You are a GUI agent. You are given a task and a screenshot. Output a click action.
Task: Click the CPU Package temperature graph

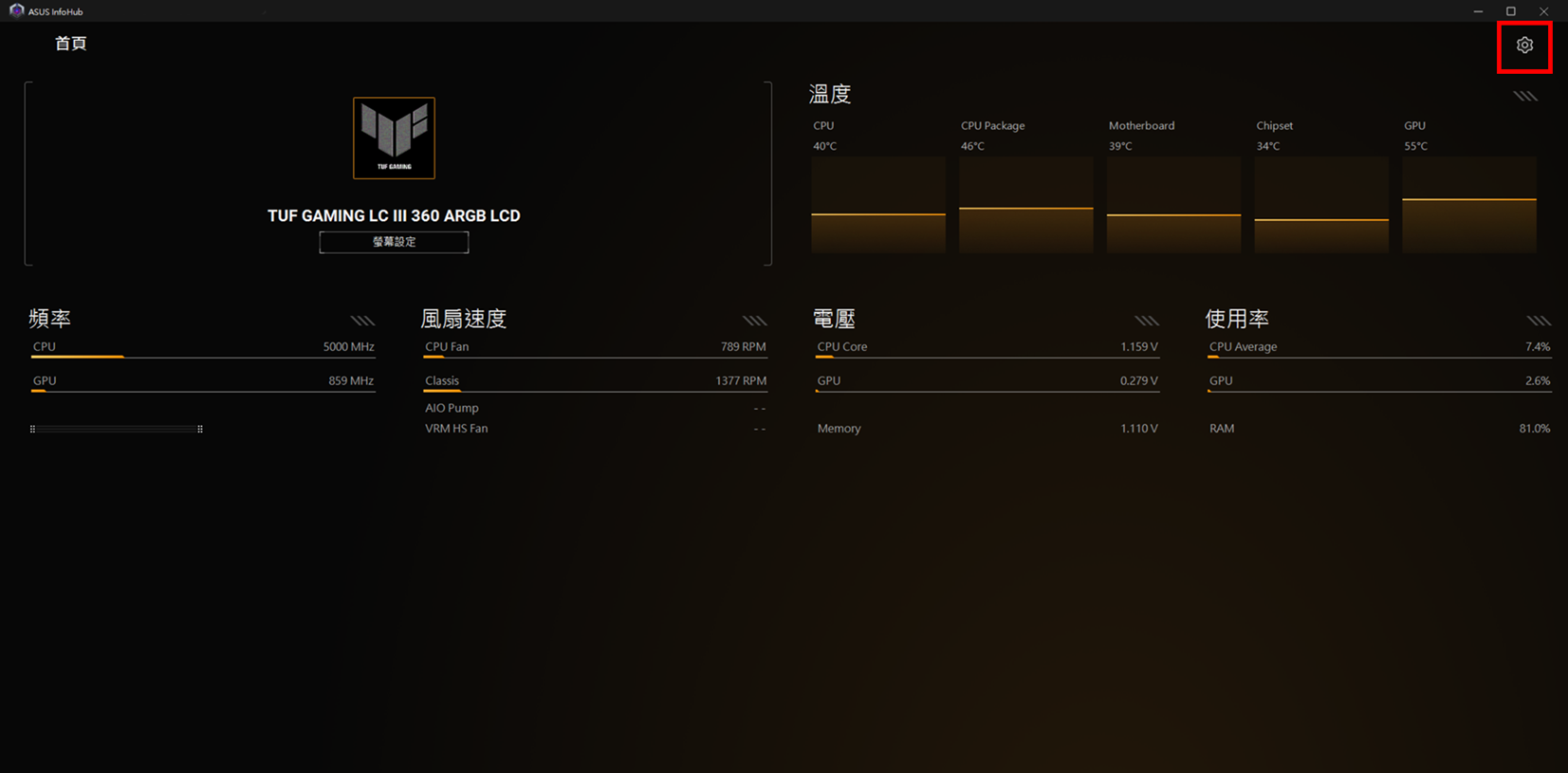pos(1026,205)
